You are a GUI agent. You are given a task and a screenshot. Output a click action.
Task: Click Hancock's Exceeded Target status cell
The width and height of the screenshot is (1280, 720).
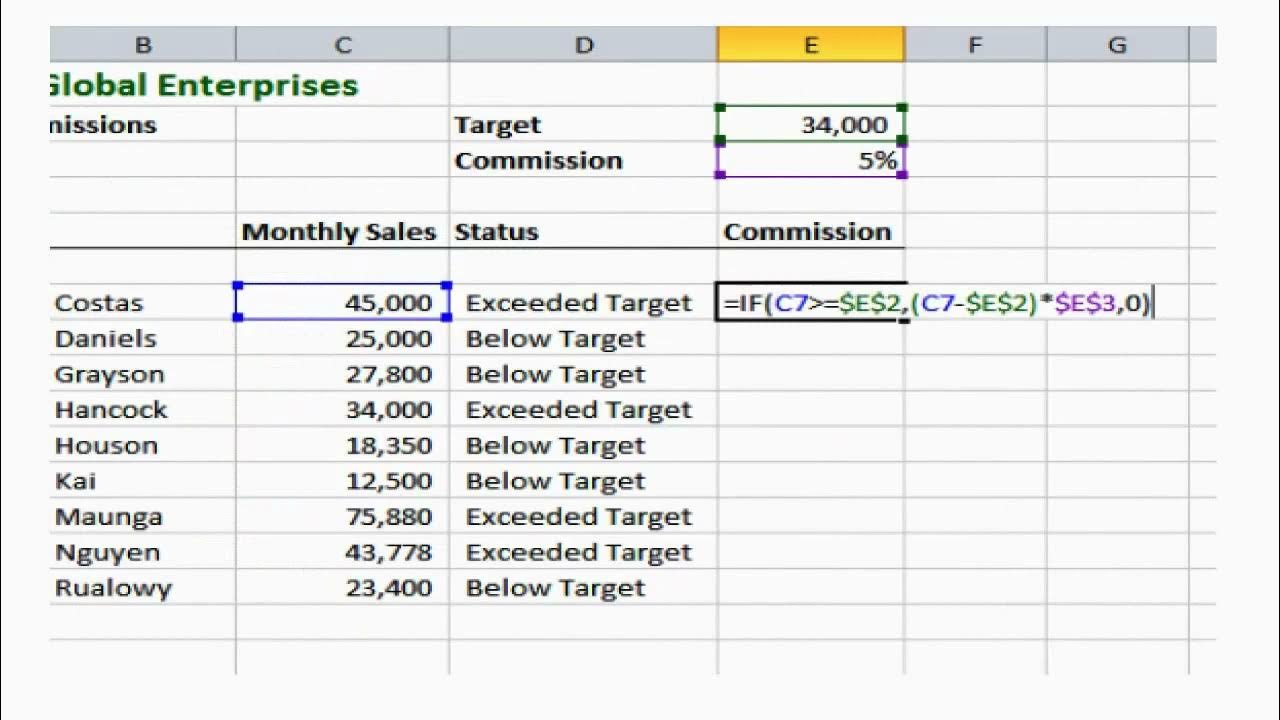pos(584,410)
